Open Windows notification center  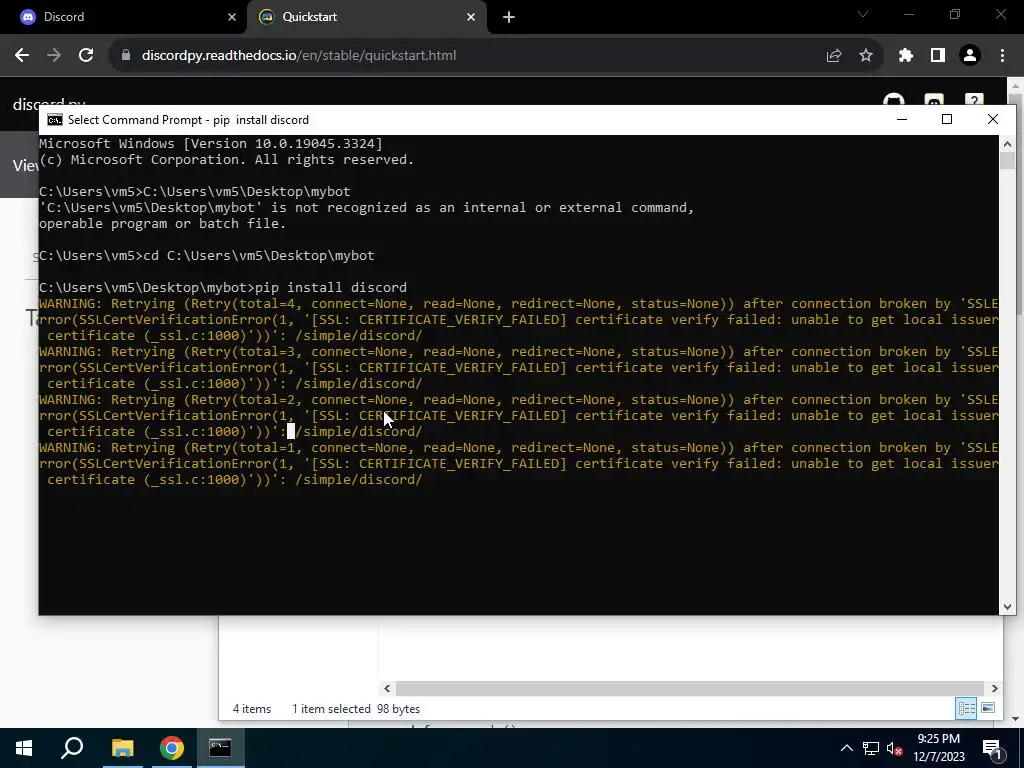pyautogui.click(x=993, y=748)
